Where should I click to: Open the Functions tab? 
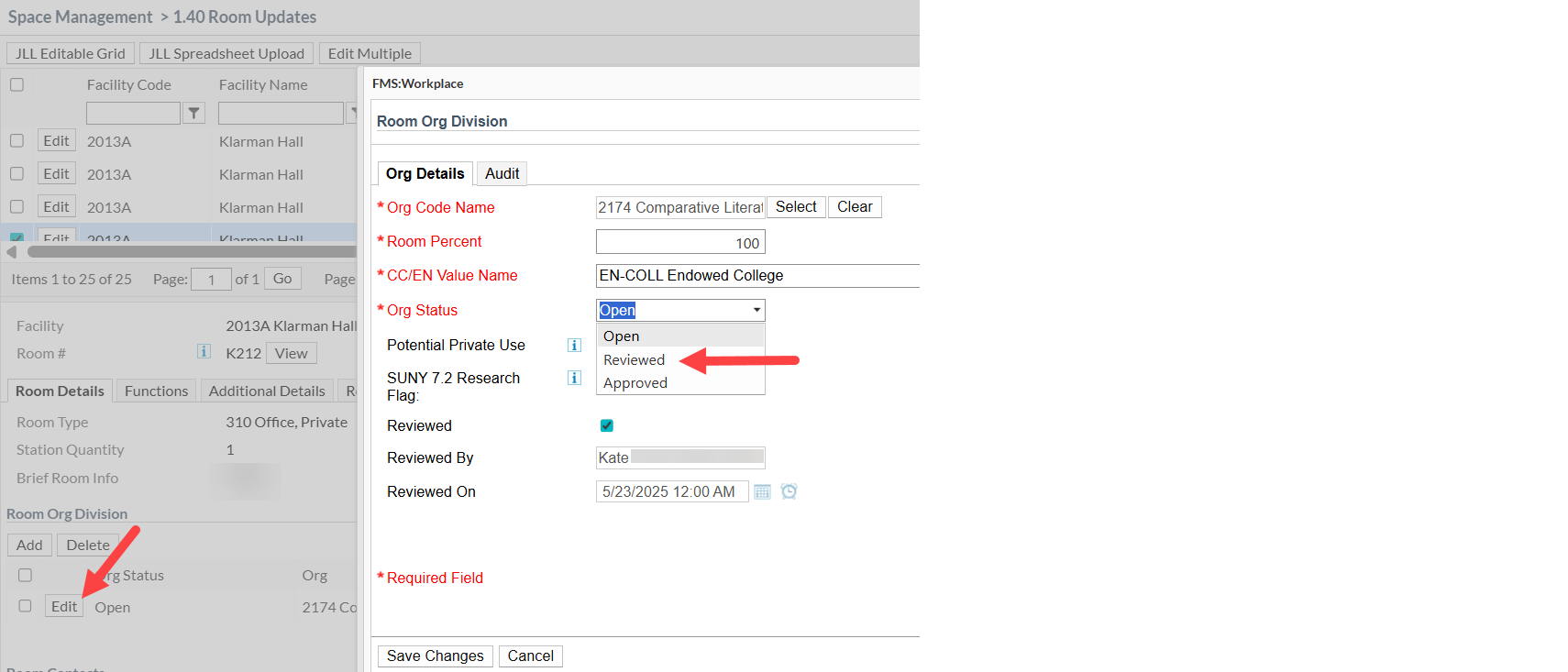click(x=156, y=391)
